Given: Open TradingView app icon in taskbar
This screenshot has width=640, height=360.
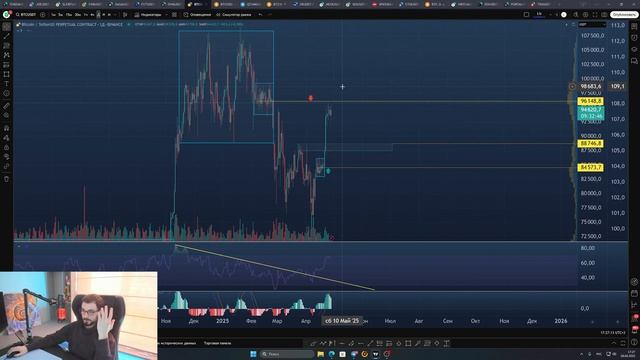Looking at the screenshot, I should [376, 354].
